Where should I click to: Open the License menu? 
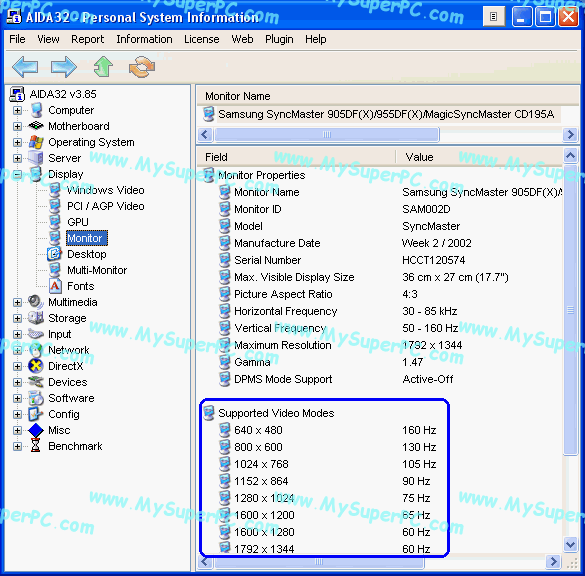coord(201,39)
